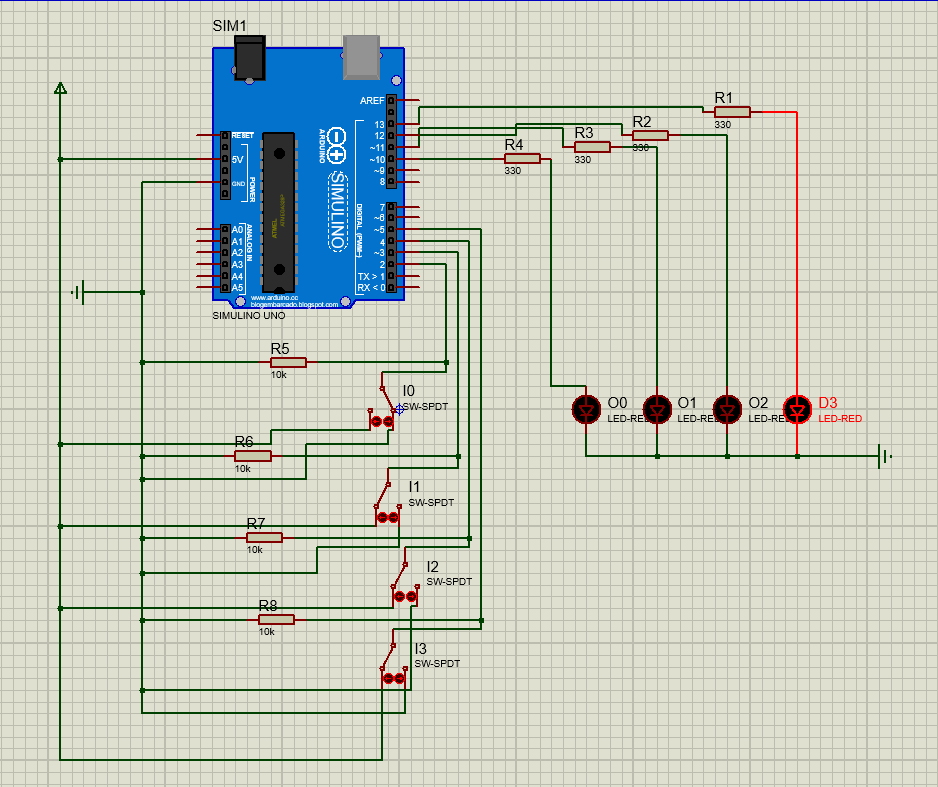
Task: Select the highlighted D3 LED symbol
Action: coord(797,410)
